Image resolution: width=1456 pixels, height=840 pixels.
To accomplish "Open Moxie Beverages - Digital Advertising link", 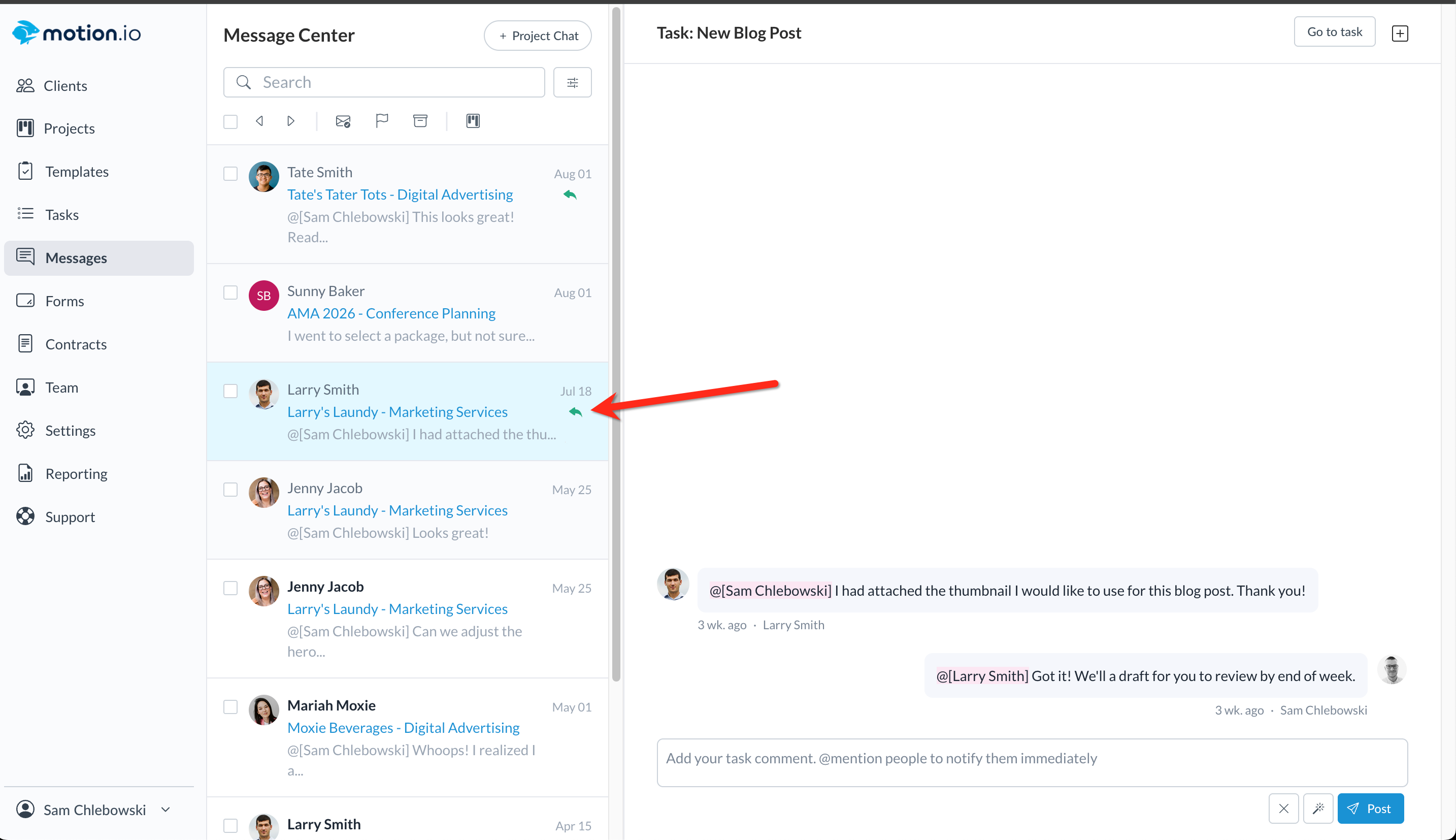I will pos(404,728).
